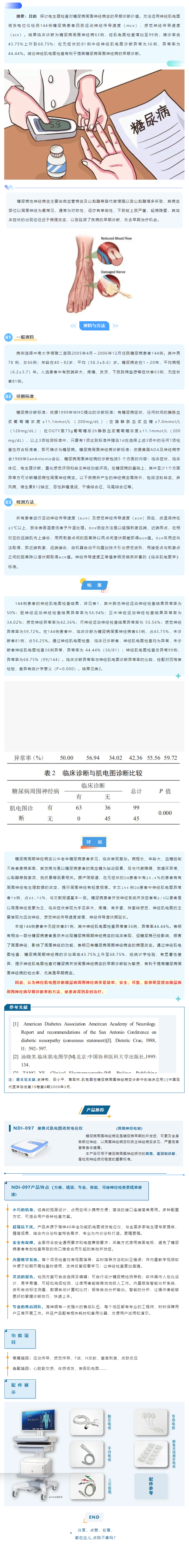Click the 糖尿病周围神经病 row header in table
The height and width of the screenshot is (1568, 189).
[x=35, y=791]
